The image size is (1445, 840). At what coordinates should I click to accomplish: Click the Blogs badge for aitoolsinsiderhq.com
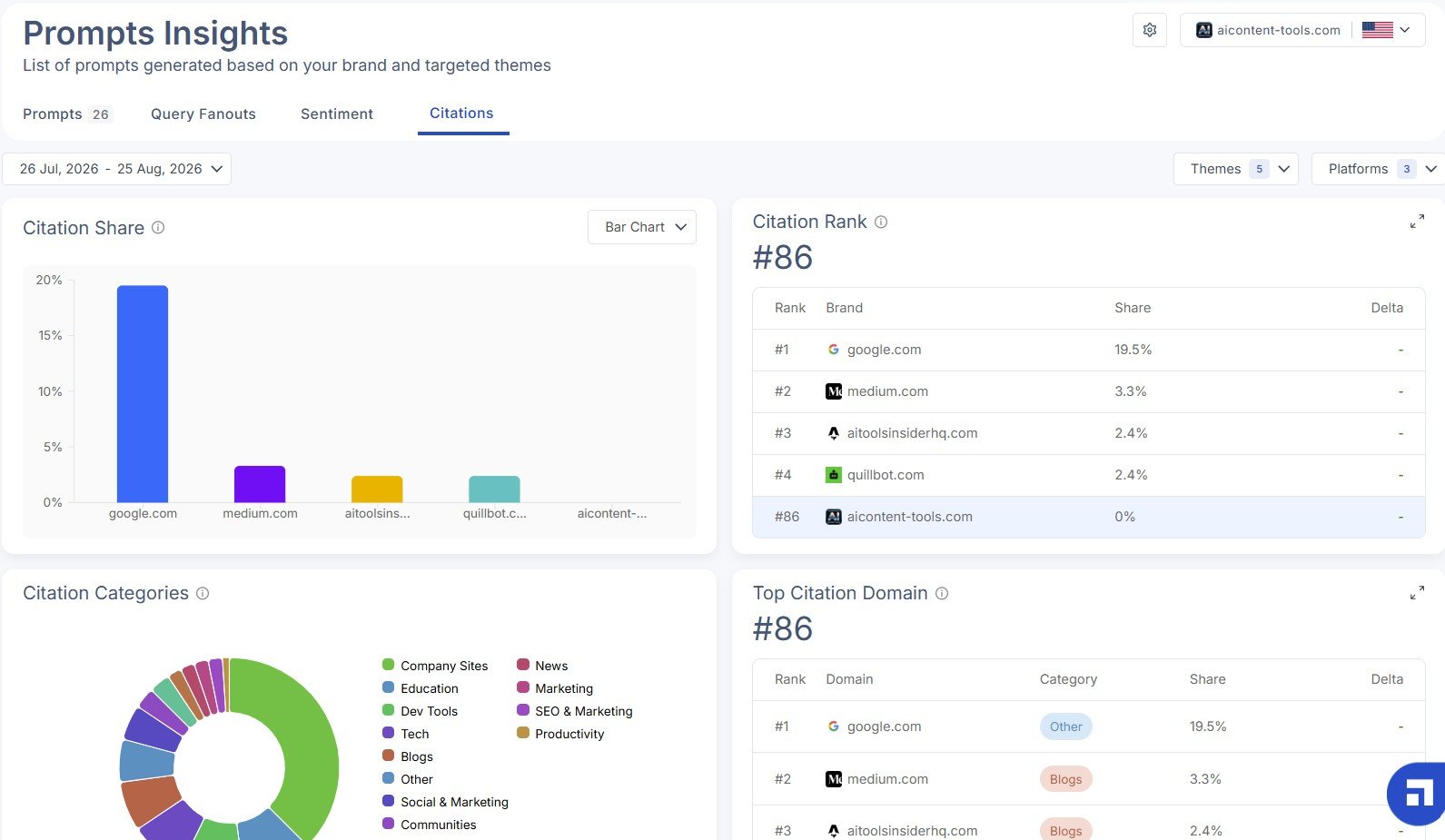click(x=1065, y=830)
